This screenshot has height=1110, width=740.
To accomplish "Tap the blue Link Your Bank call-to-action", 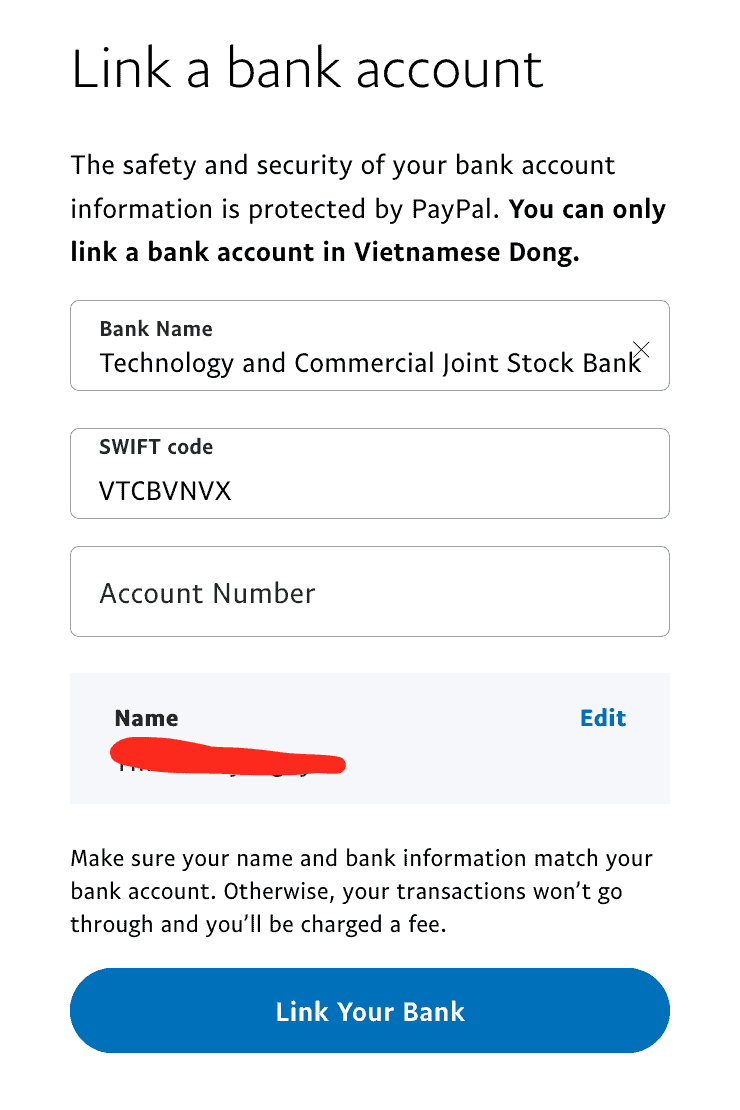I will [370, 1011].
